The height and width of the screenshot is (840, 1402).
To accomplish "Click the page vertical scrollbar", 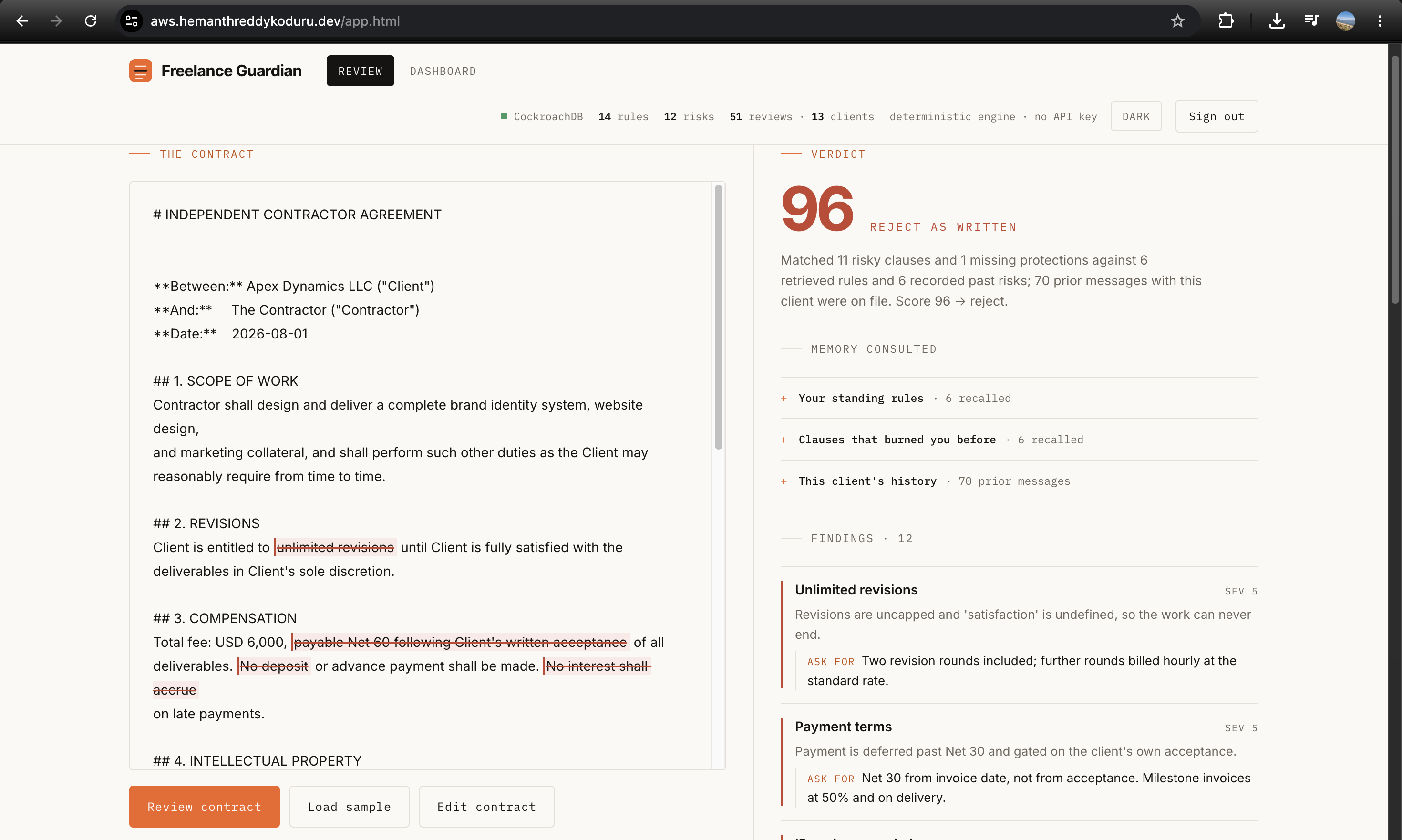I will point(1395,180).
